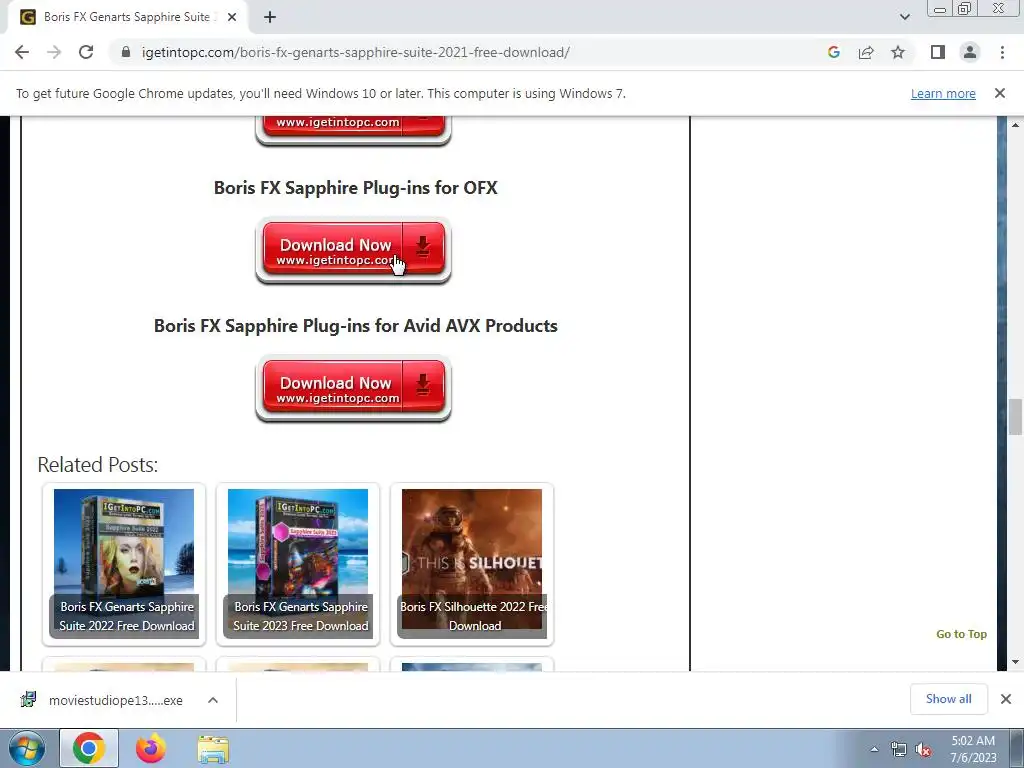The height and width of the screenshot is (768, 1024).
Task: Bookmark this page with the star icon
Action: coord(898,52)
